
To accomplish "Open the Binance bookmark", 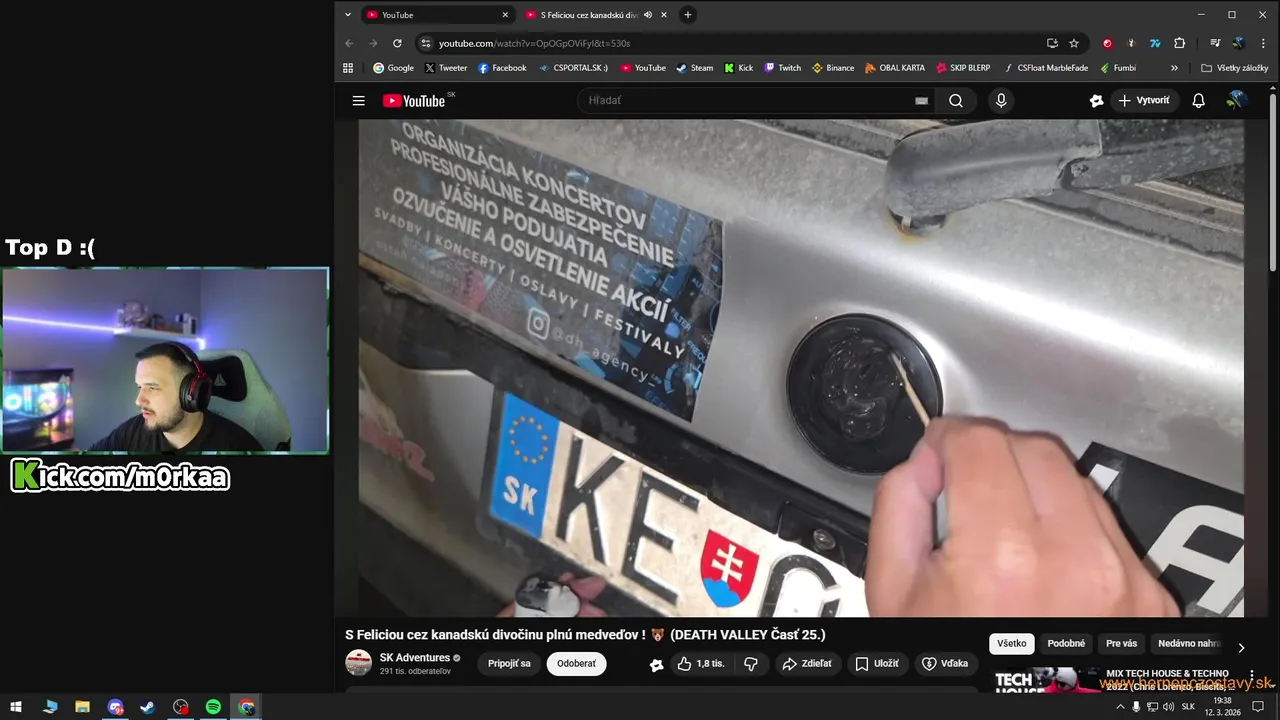I will pyautogui.click(x=833, y=68).
